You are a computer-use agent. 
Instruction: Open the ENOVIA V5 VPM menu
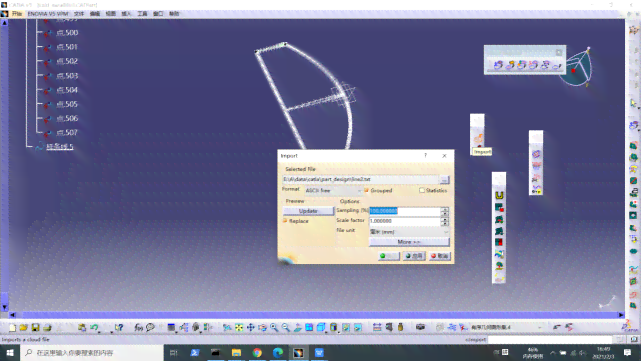(x=48, y=14)
